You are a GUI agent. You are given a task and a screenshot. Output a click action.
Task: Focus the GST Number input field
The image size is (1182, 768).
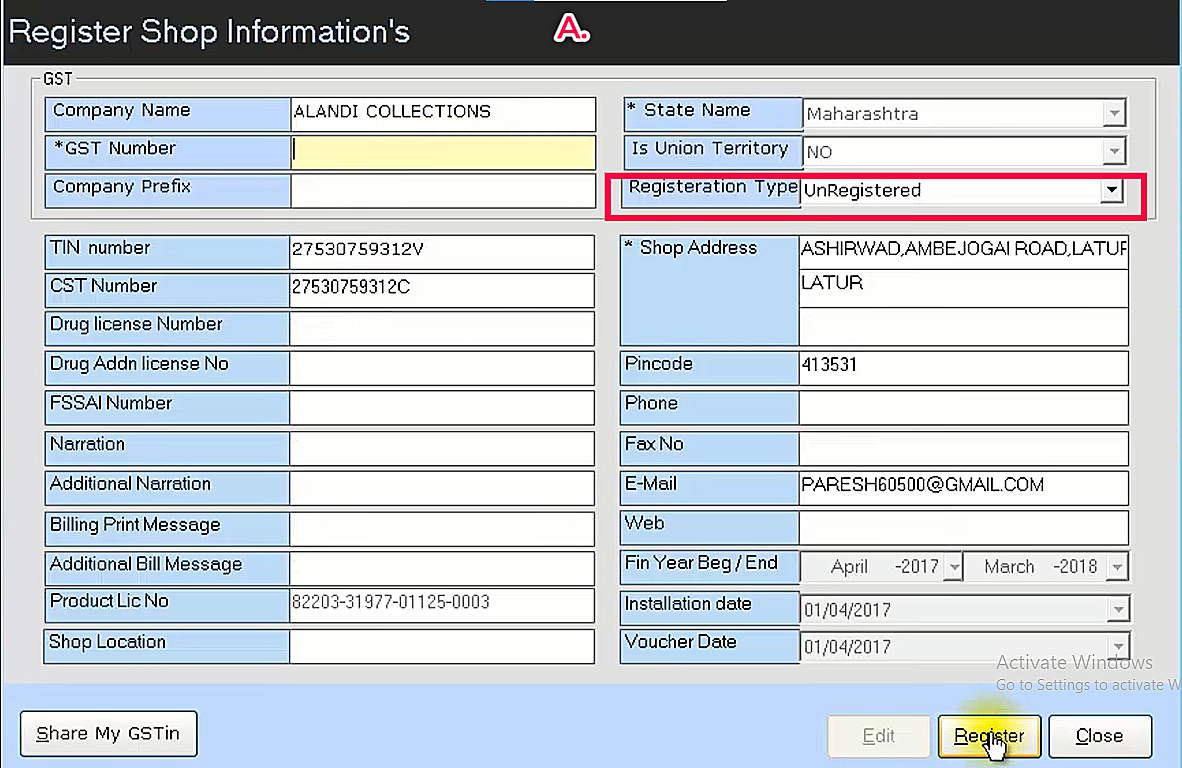(442, 151)
